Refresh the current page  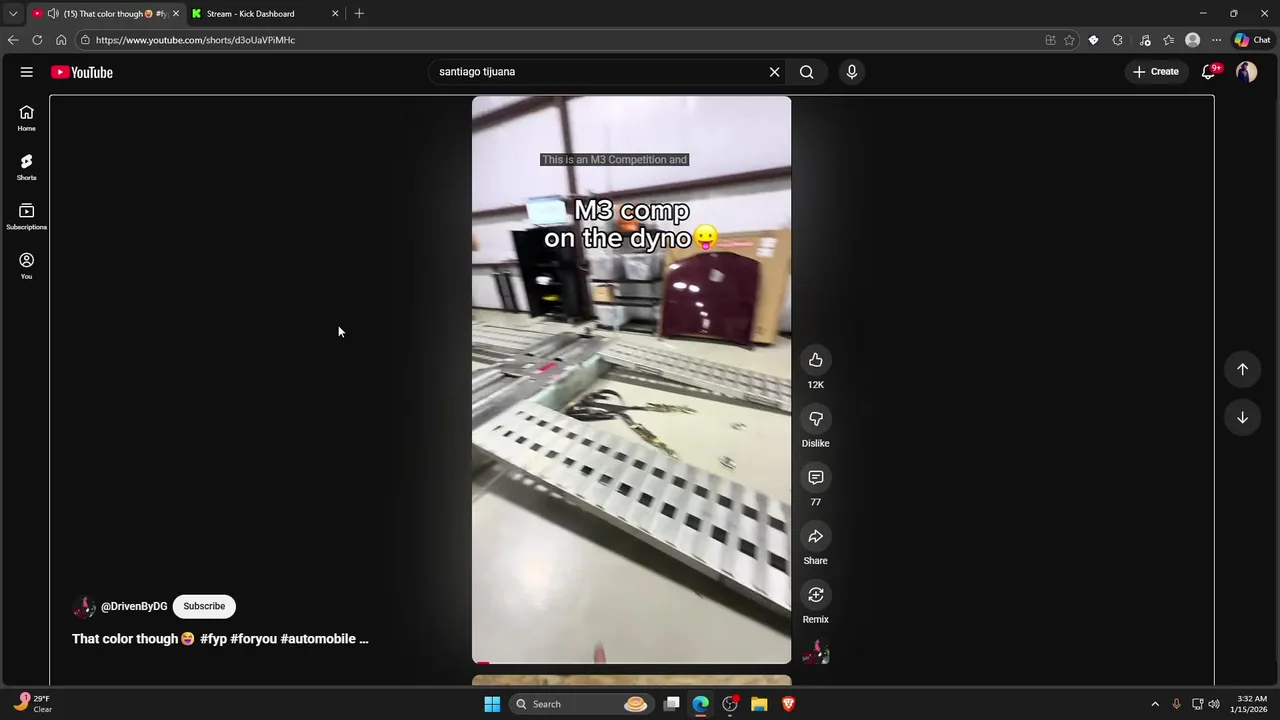click(37, 40)
